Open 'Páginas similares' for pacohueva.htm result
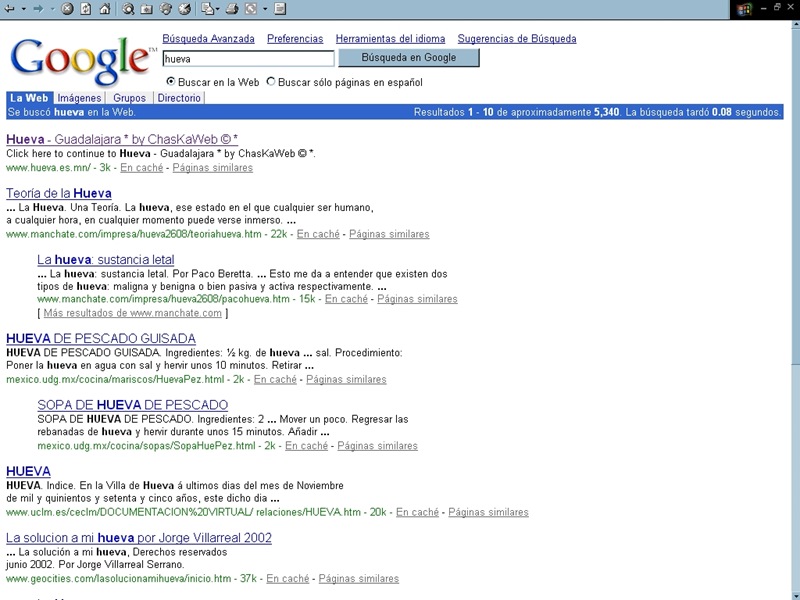Image resolution: width=800 pixels, height=600 pixels. pos(417,299)
